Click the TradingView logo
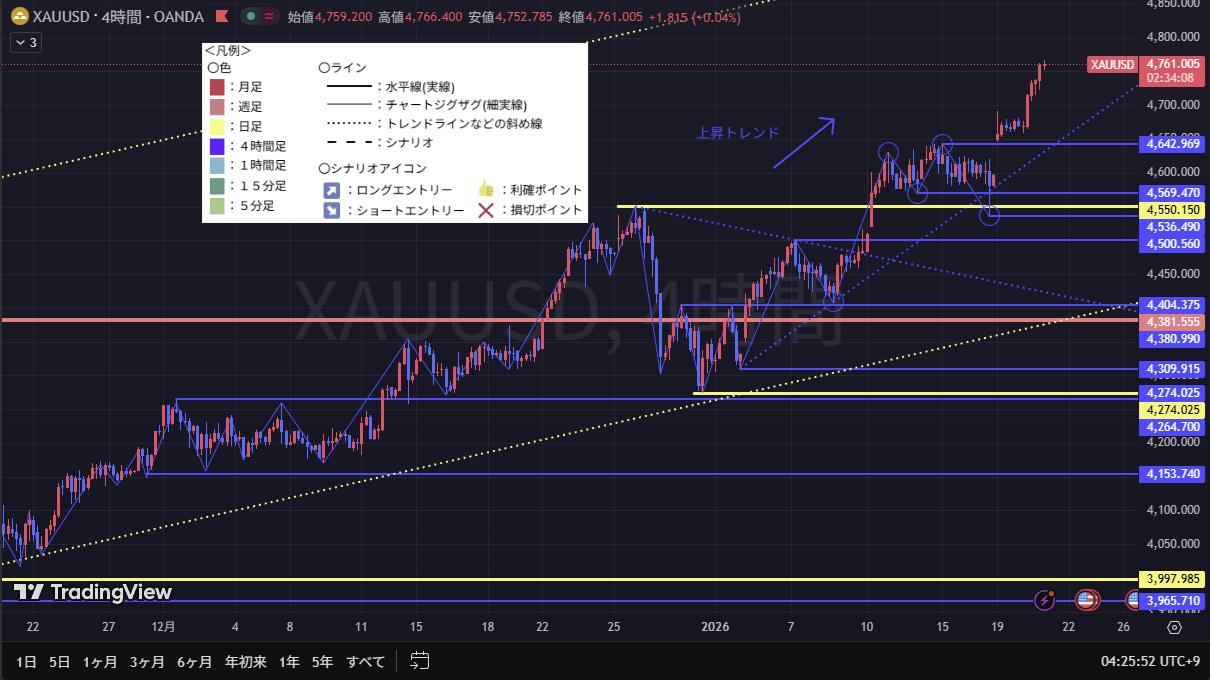 (93, 592)
